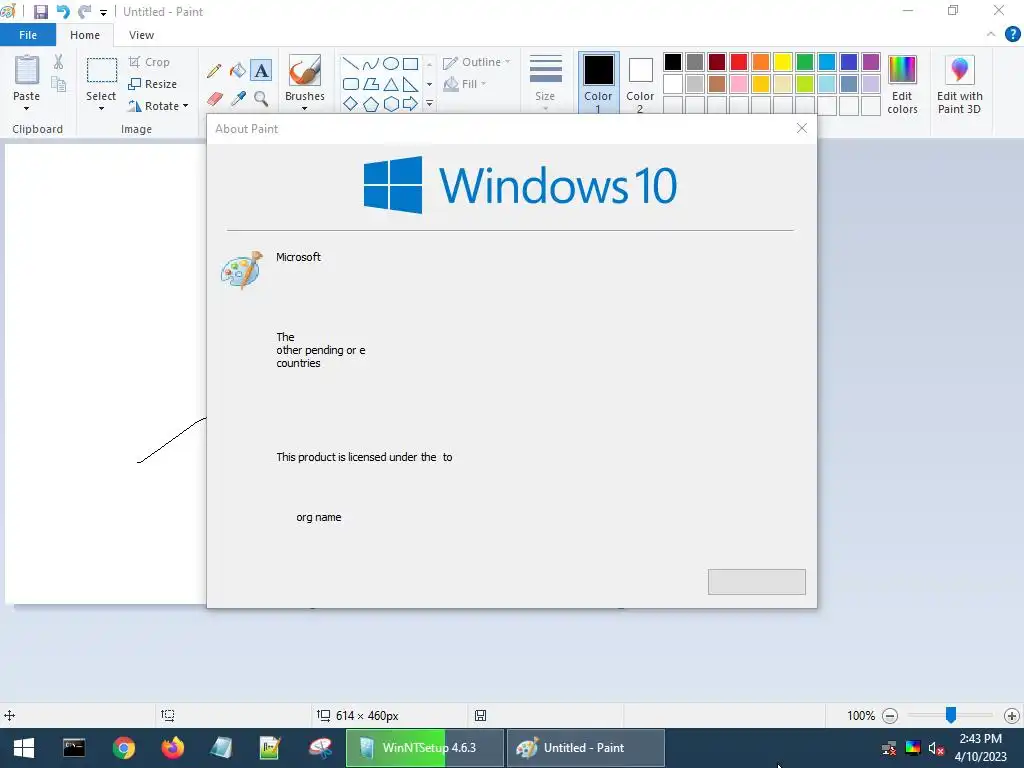Choose the Line shape
Screen dimensions: 1024x768
pos(351,63)
